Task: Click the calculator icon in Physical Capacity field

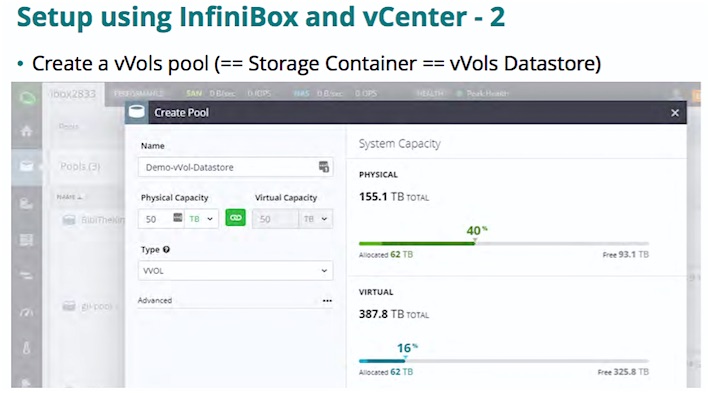Action: tap(178, 218)
